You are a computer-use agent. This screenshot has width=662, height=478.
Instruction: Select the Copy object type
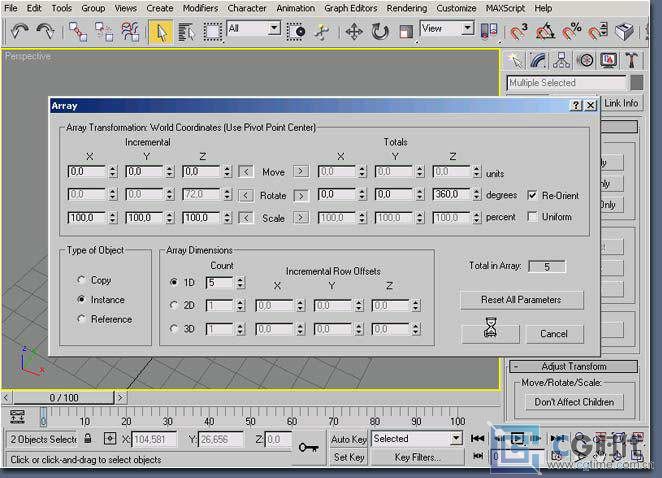pyautogui.click(x=81, y=280)
